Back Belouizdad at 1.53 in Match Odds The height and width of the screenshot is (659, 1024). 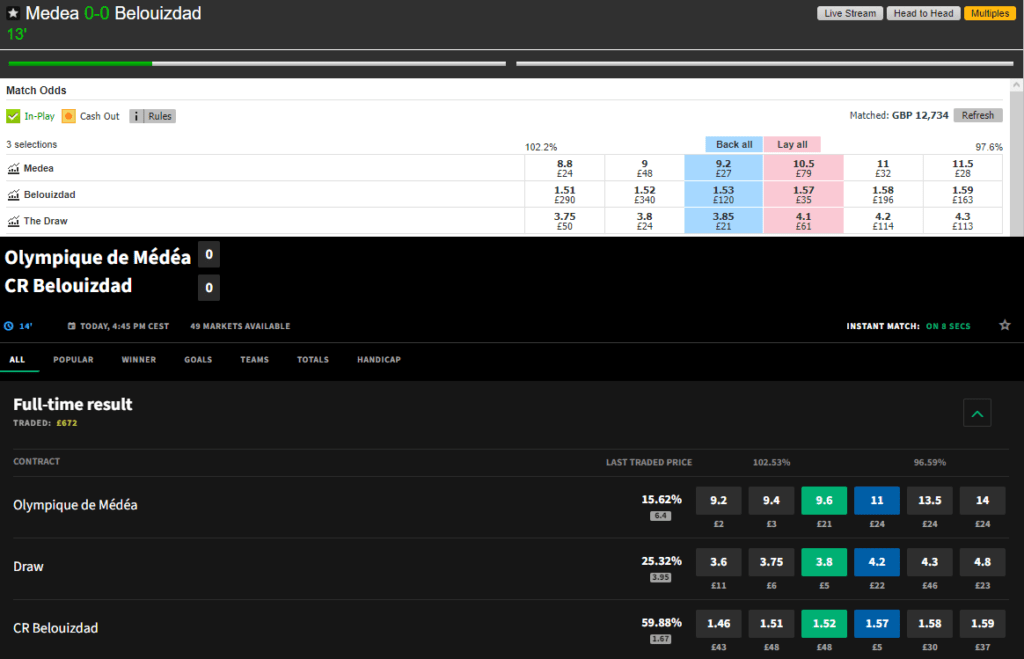coord(724,195)
